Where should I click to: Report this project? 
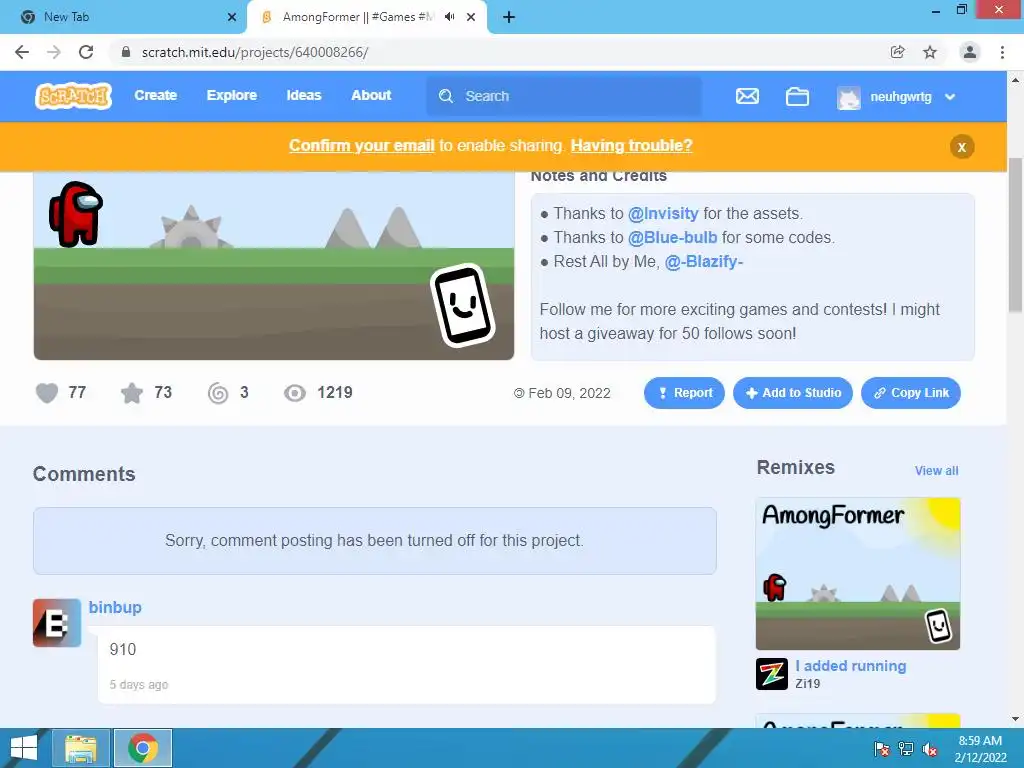click(684, 393)
